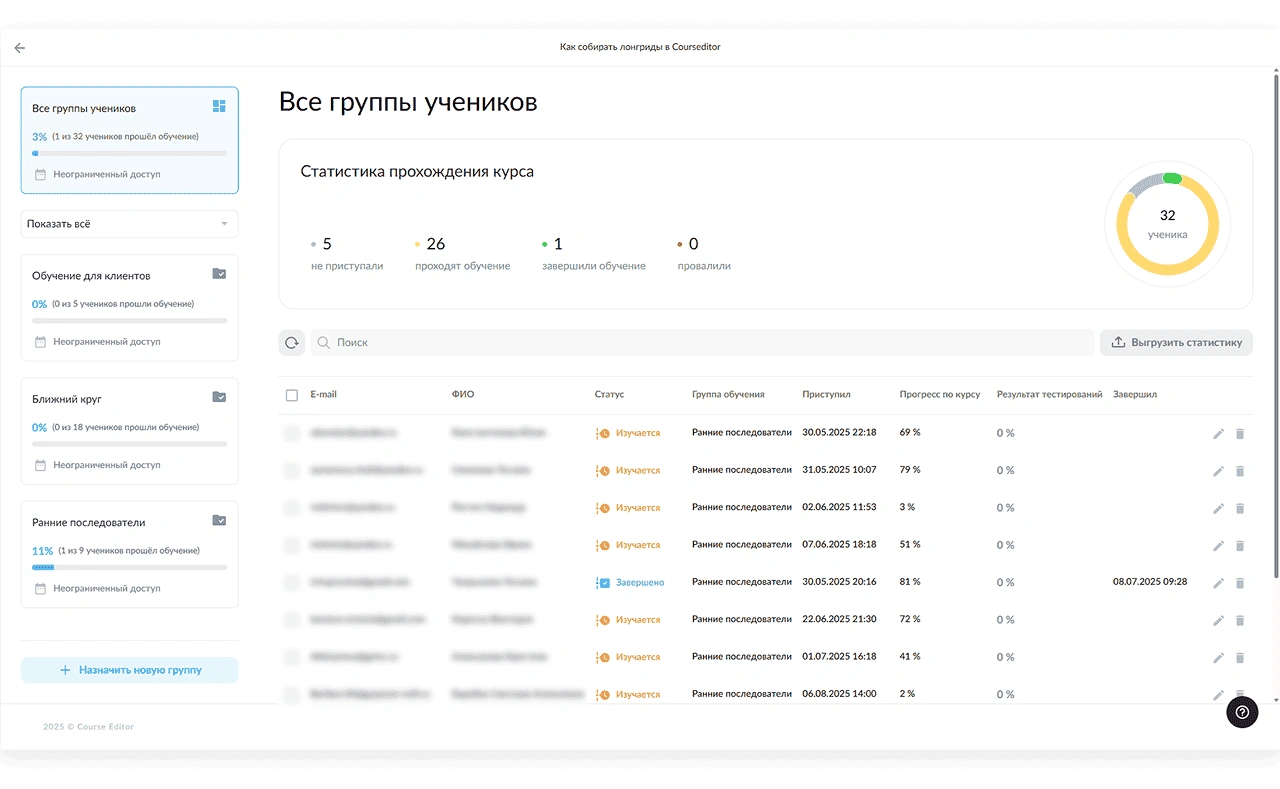Open the Показать всё dropdown
The height and width of the screenshot is (789, 1280).
(x=130, y=224)
